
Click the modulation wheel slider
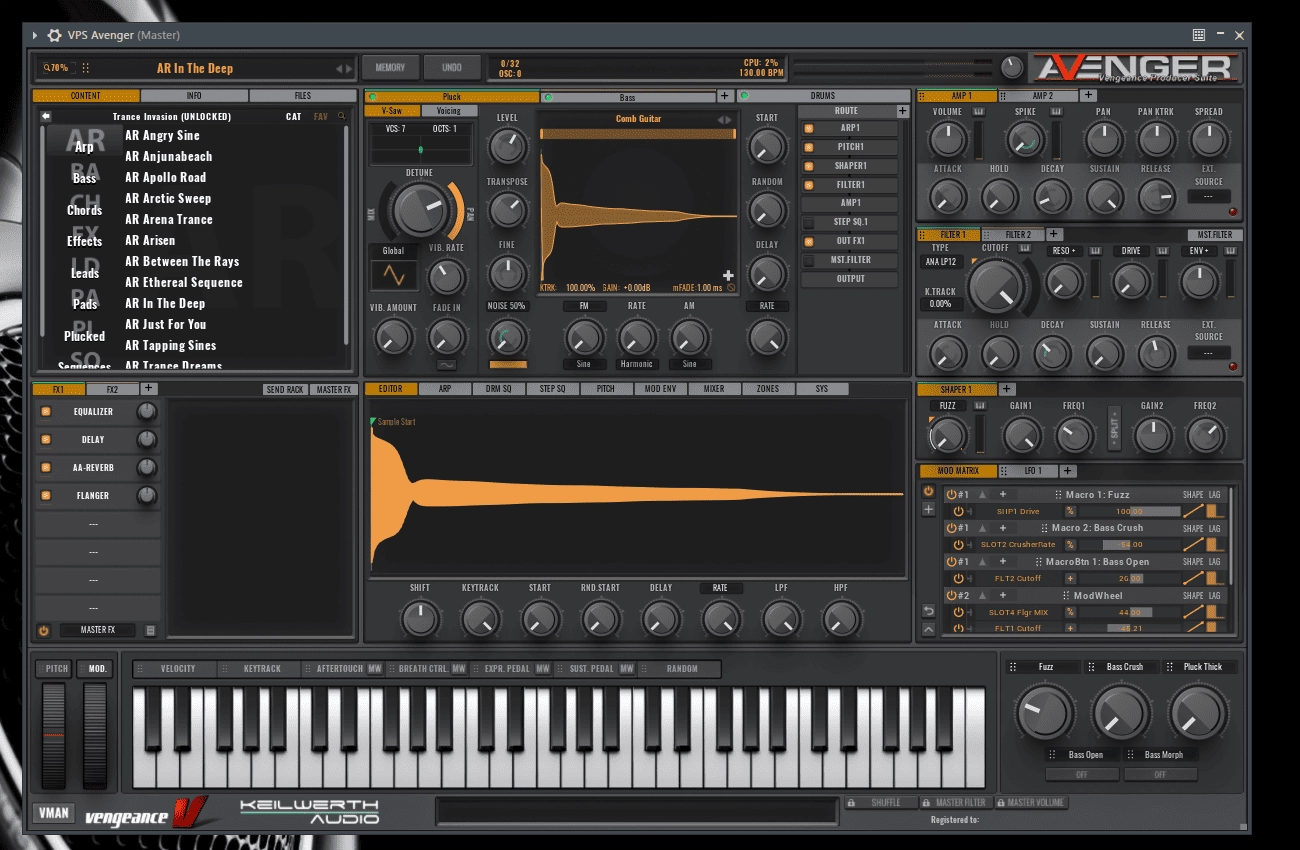click(x=95, y=734)
